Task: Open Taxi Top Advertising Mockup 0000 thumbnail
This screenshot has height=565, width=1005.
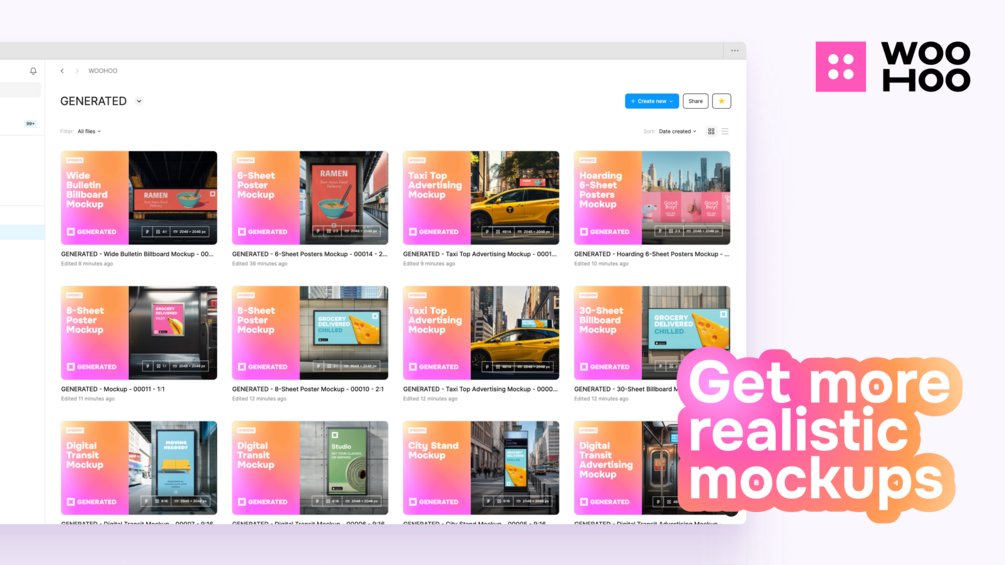Action: (x=481, y=333)
